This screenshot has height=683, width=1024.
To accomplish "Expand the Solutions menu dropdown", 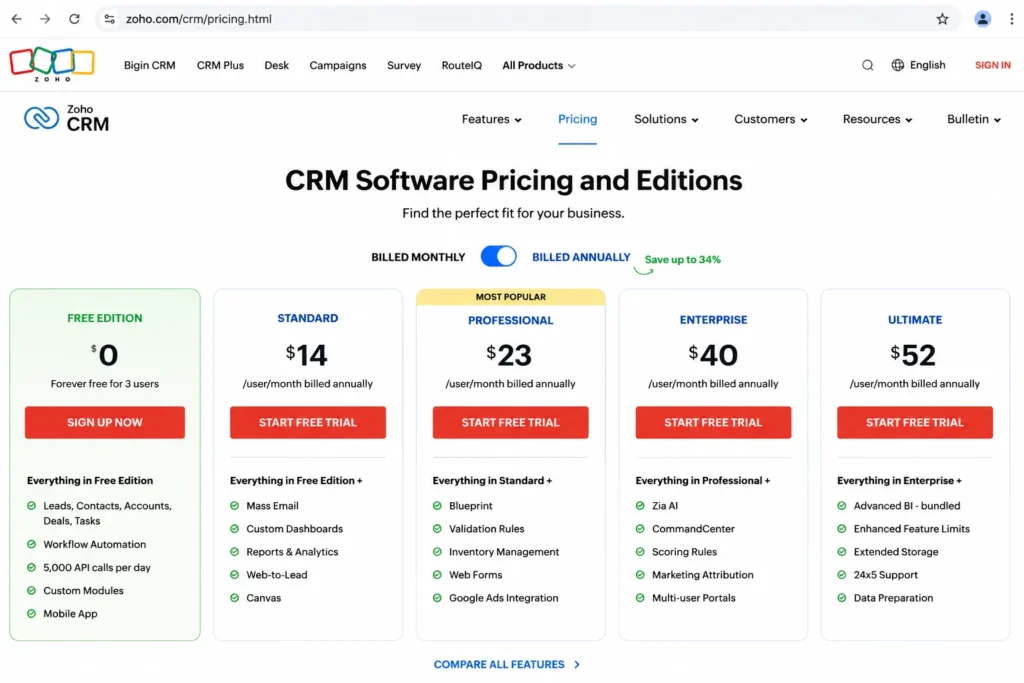I will tap(666, 119).
